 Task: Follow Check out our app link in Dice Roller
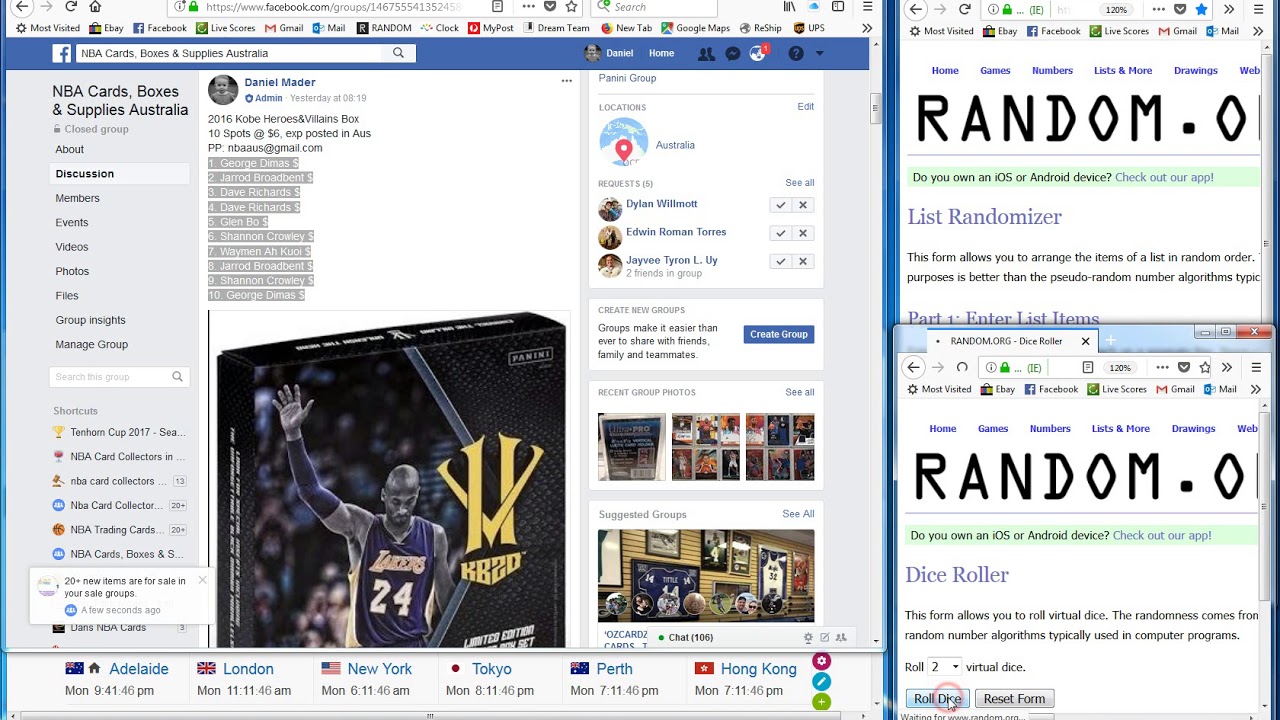click(x=1163, y=535)
